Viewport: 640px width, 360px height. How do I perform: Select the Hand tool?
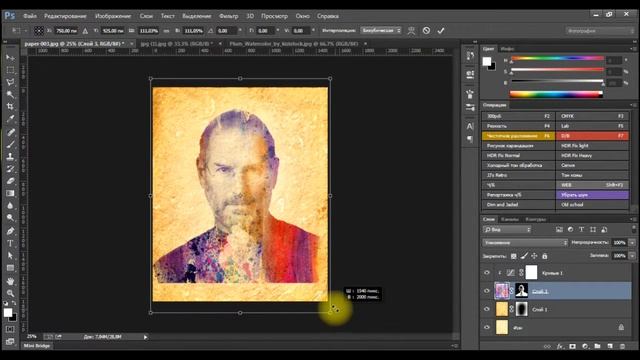[x=11, y=281]
